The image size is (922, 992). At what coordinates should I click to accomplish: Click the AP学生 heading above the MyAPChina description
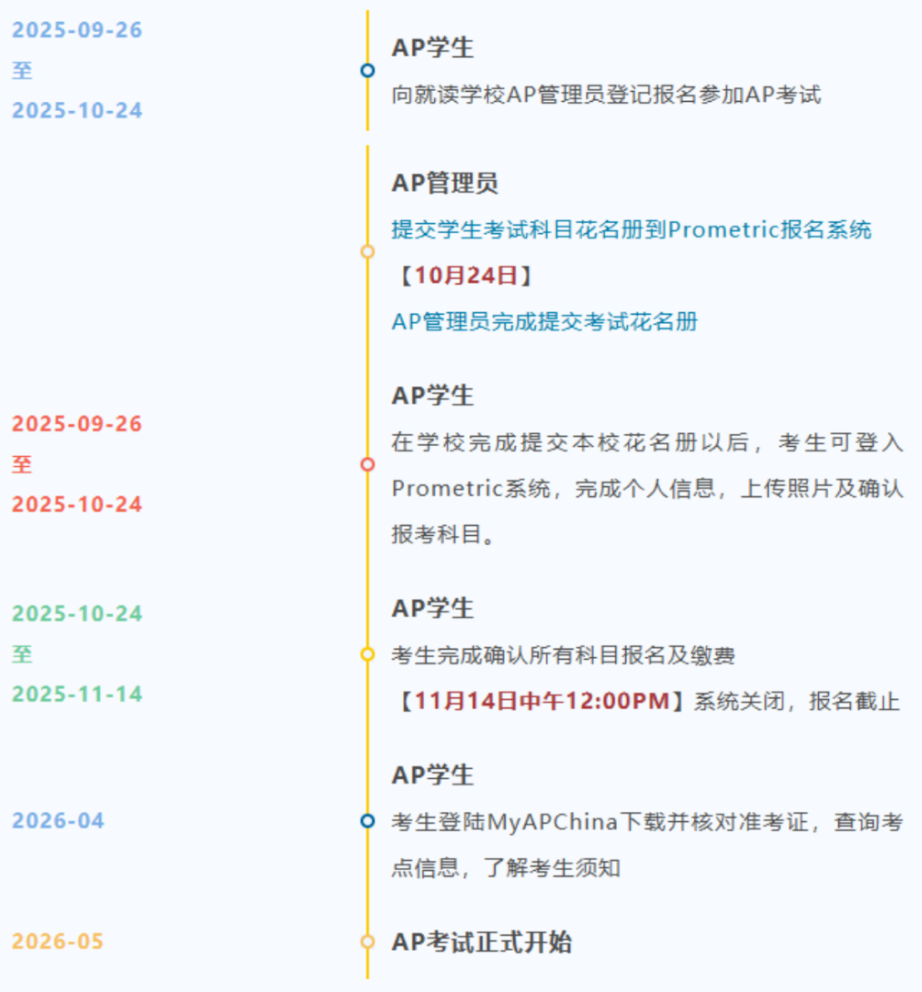432,775
